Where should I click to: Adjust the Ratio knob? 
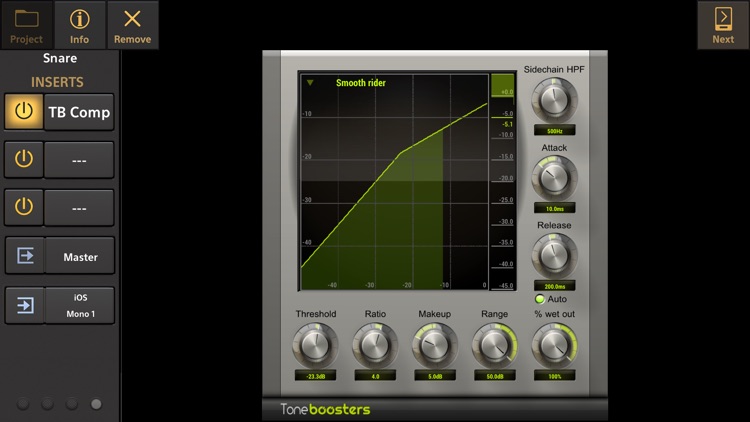(375, 345)
